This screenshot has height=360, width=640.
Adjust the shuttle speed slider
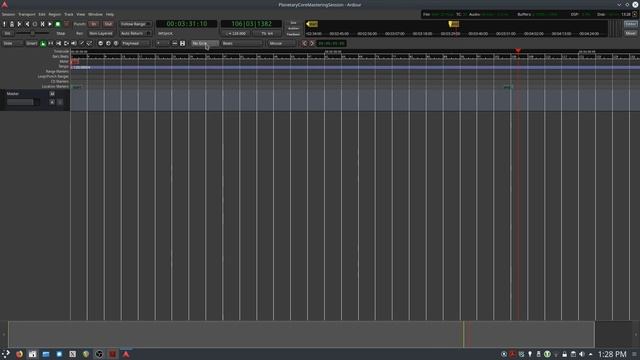click(33, 33)
